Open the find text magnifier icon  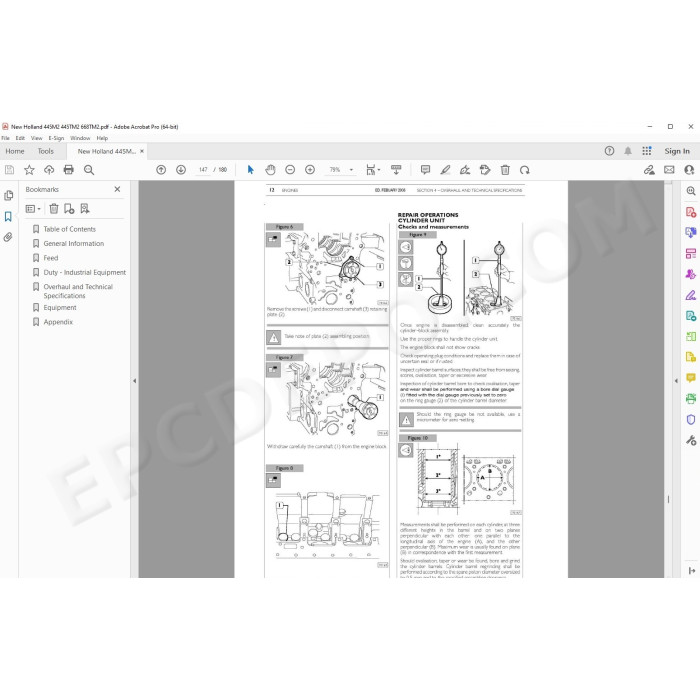(x=89, y=170)
